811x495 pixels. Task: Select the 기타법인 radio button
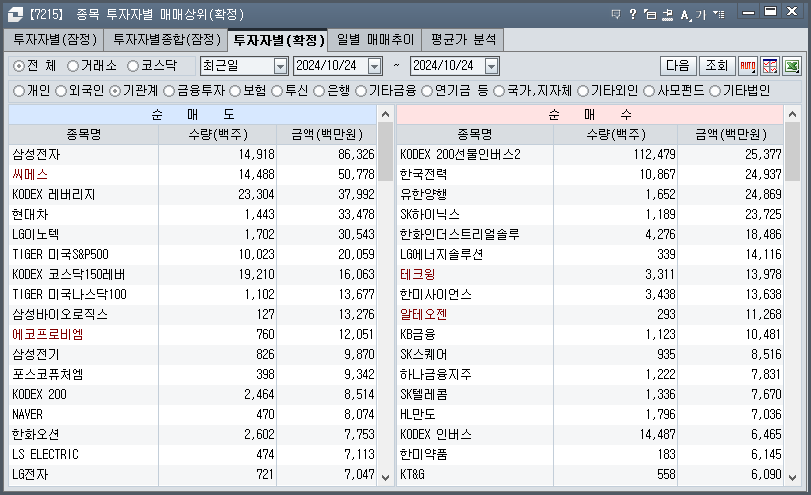pyautogui.click(x=715, y=91)
